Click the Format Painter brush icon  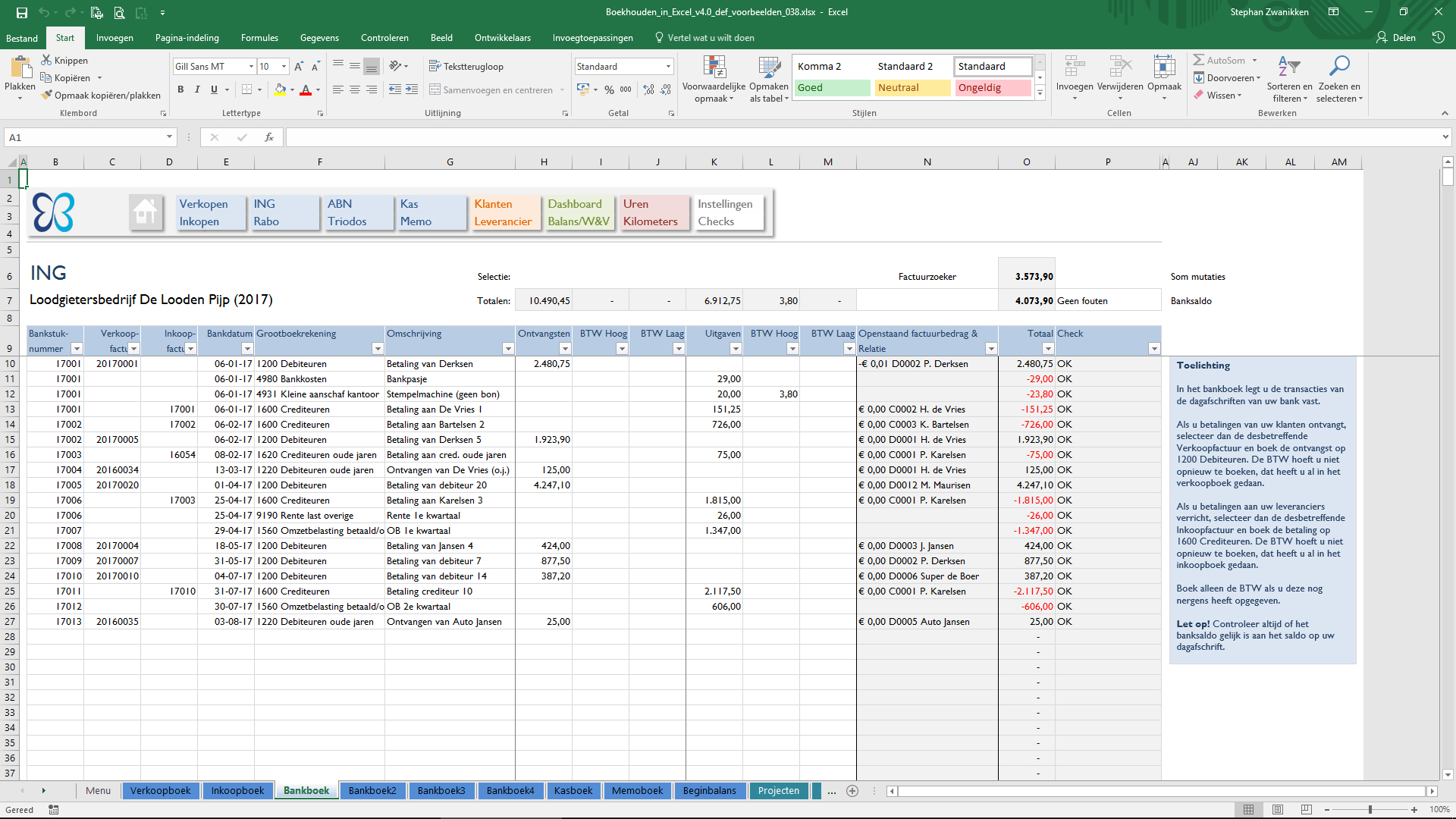pyautogui.click(x=47, y=95)
